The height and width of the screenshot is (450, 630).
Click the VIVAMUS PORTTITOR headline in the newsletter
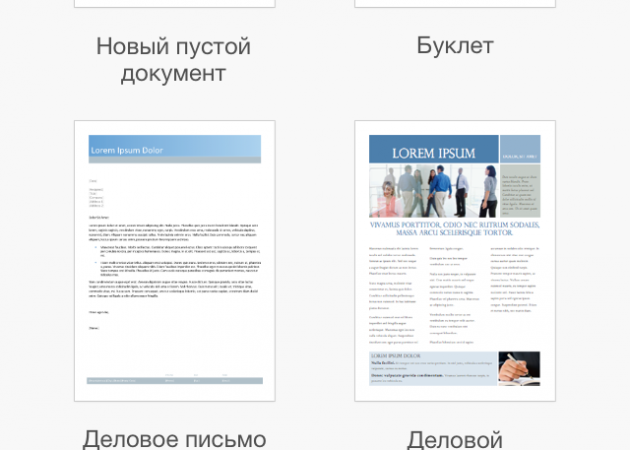click(x=455, y=229)
